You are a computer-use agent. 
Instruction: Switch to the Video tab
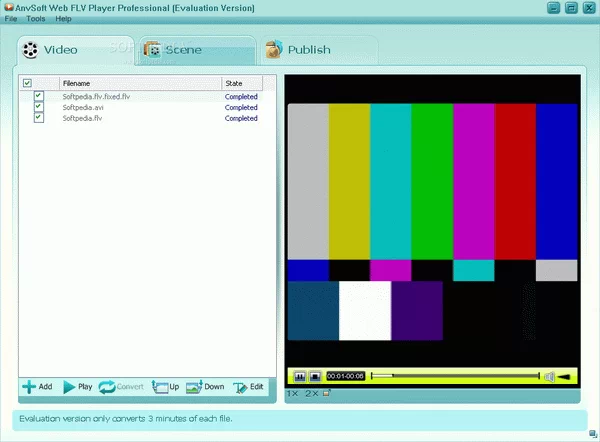coord(76,50)
